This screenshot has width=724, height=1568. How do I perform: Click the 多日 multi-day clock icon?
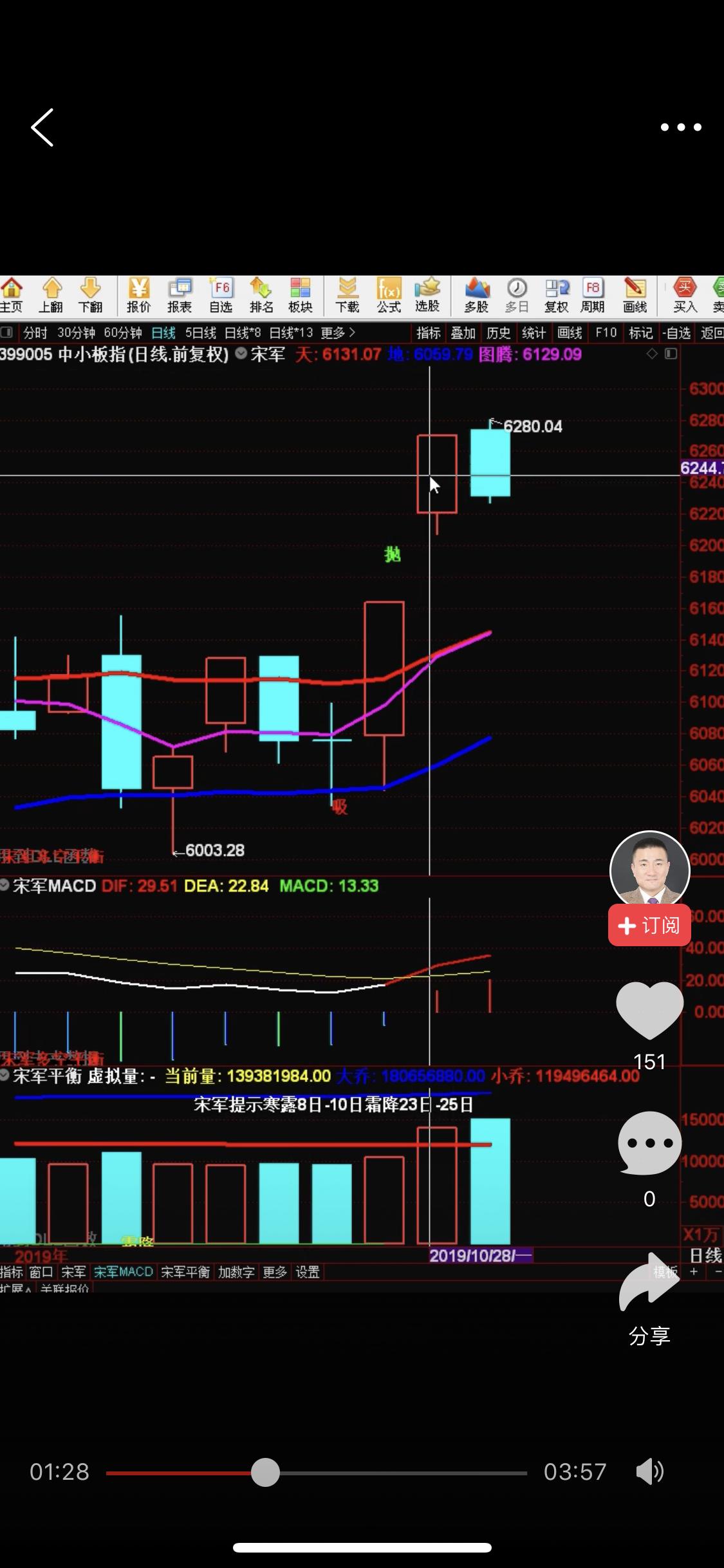(517, 295)
